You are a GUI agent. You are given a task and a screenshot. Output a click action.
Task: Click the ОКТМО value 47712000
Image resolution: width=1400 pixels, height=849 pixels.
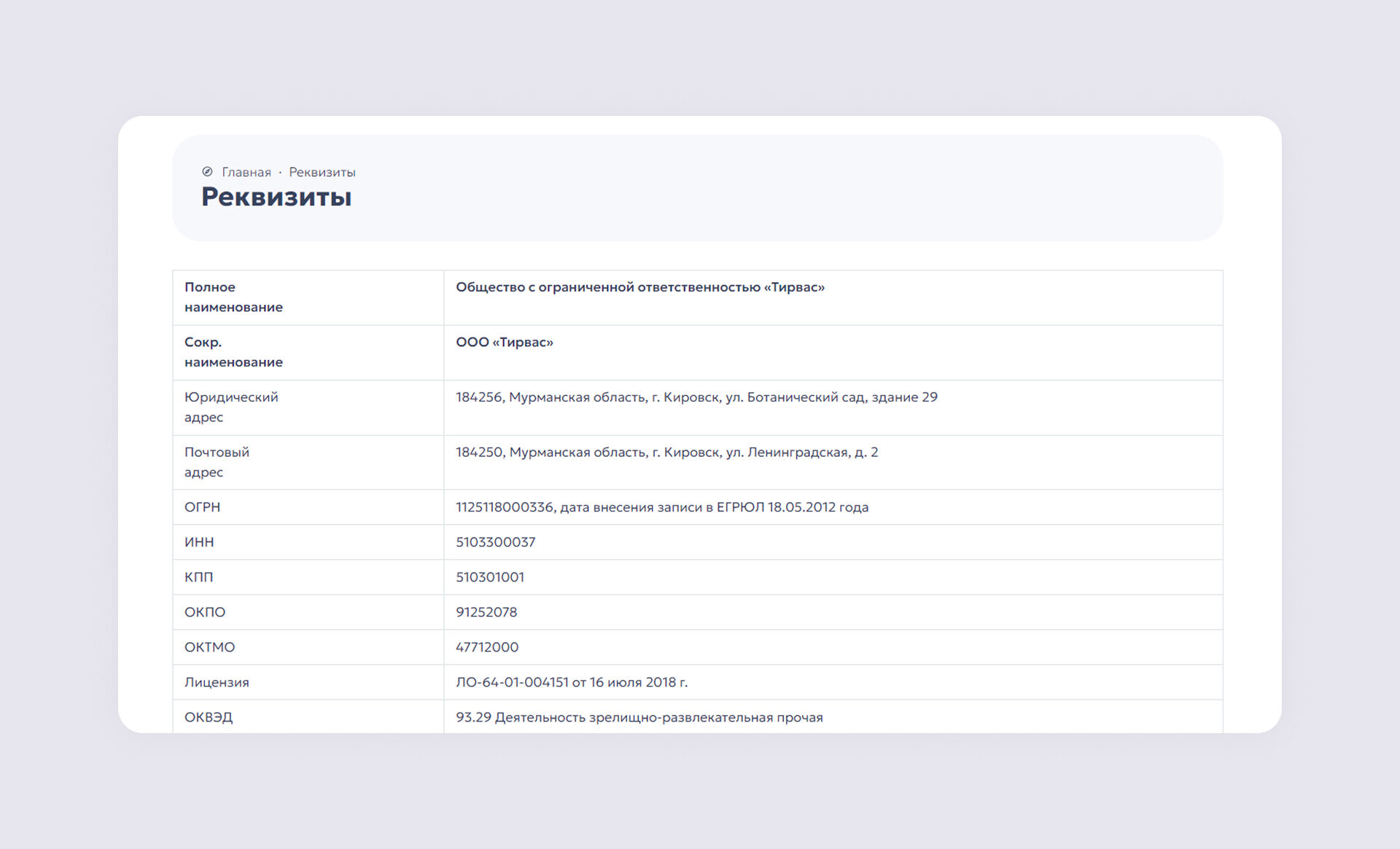(x=487, y=647)
